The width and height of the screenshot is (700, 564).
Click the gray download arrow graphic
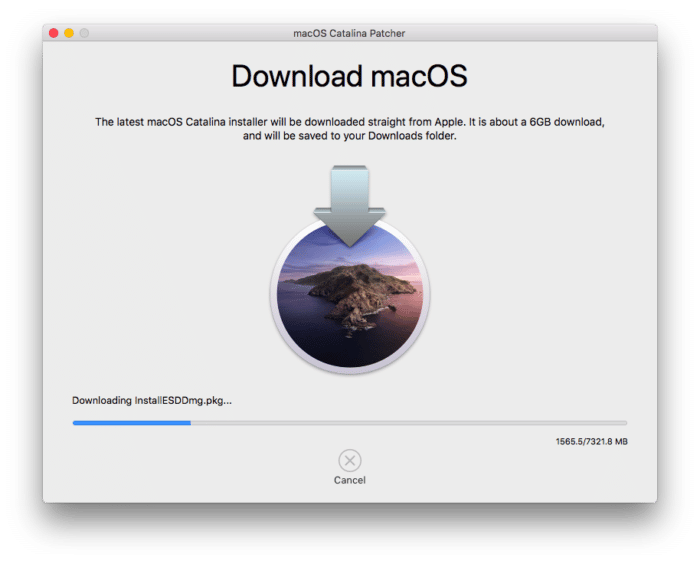coord(350,205)
